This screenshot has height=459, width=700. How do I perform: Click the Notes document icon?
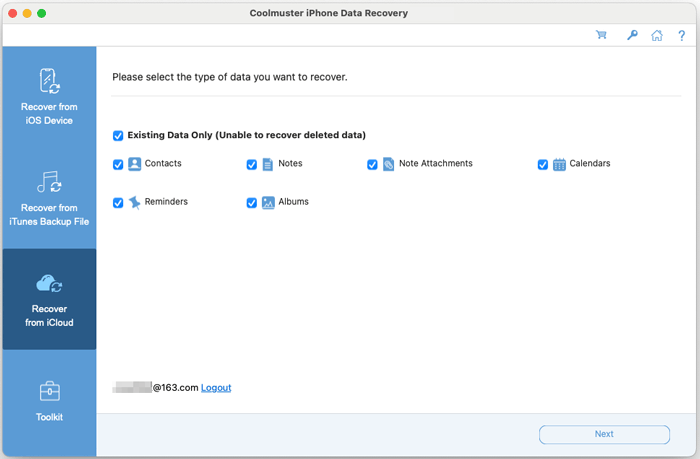click(267, 164)
